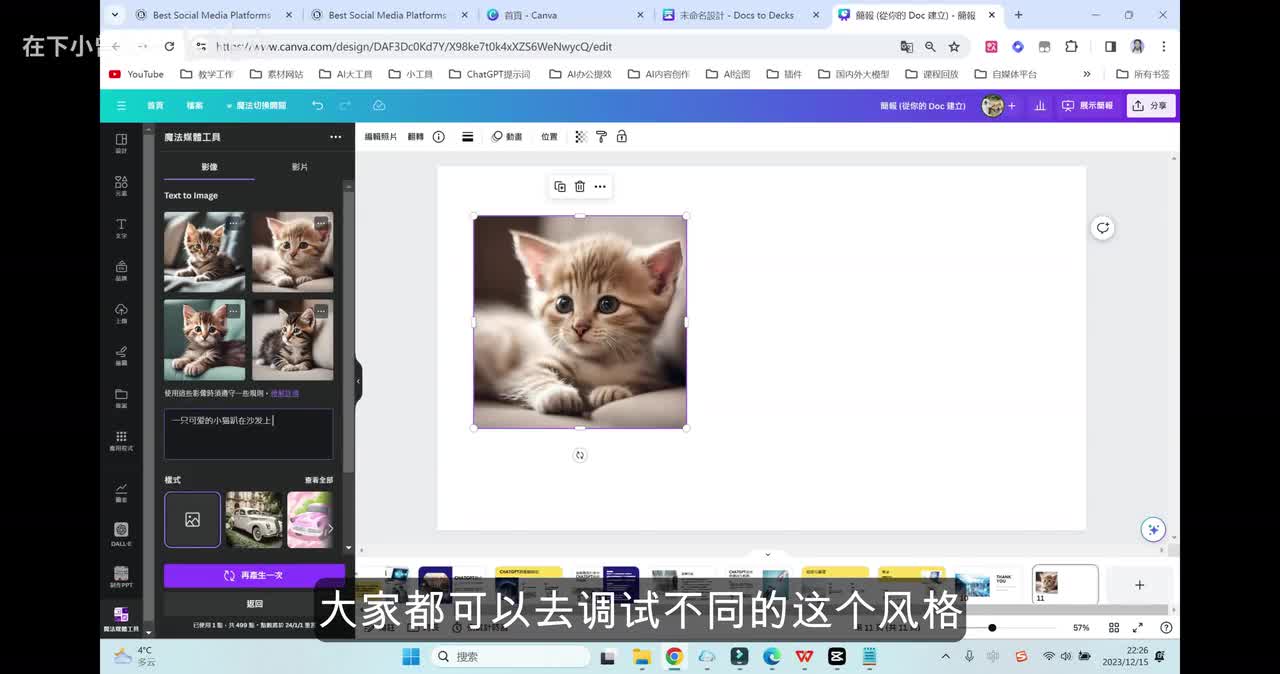This screenshot has height=674, width=1280.
Task: Open the 元素 (Elements) sidebar panel
Action: [121, 185]
